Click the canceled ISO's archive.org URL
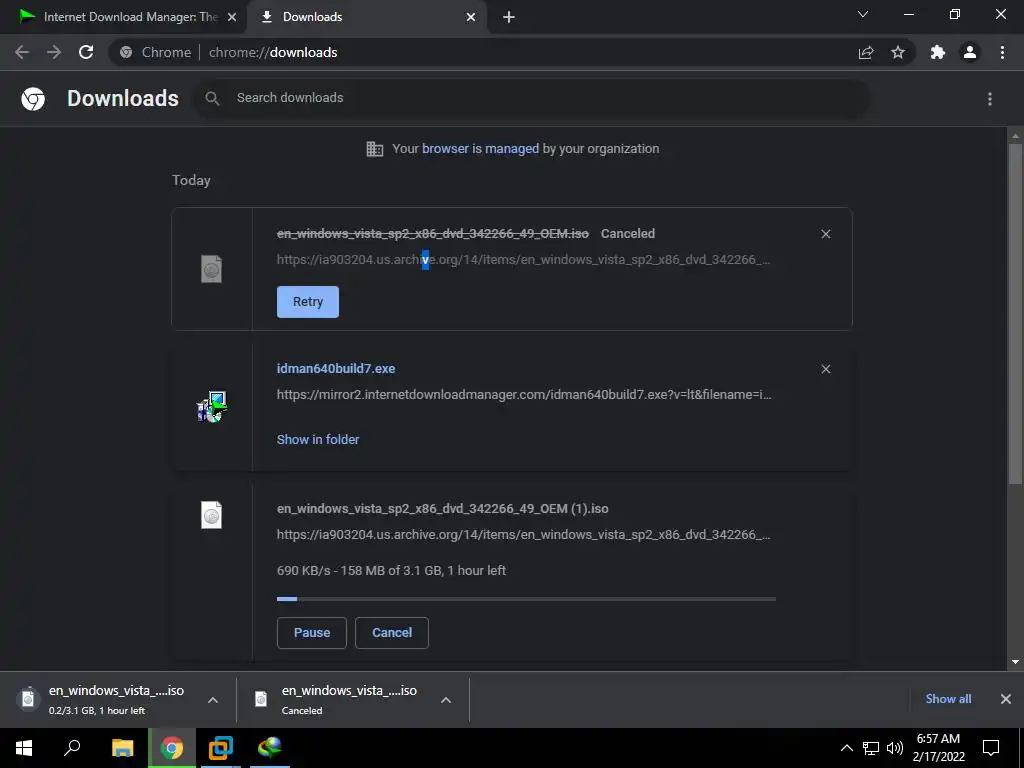 point(524,259)
